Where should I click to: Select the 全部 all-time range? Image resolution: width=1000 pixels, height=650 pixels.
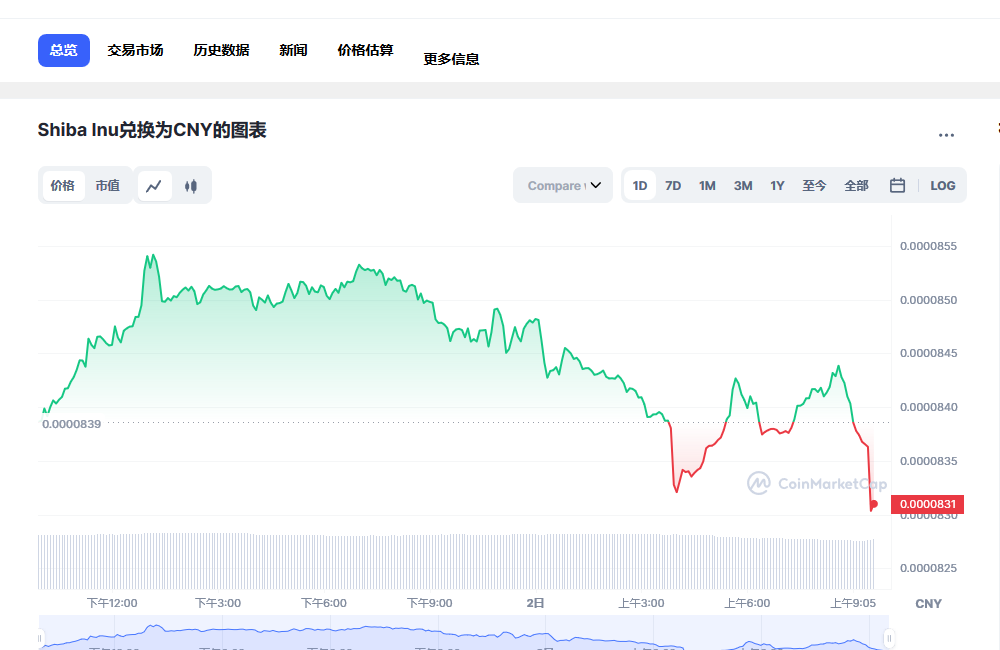tap(856, 185)
